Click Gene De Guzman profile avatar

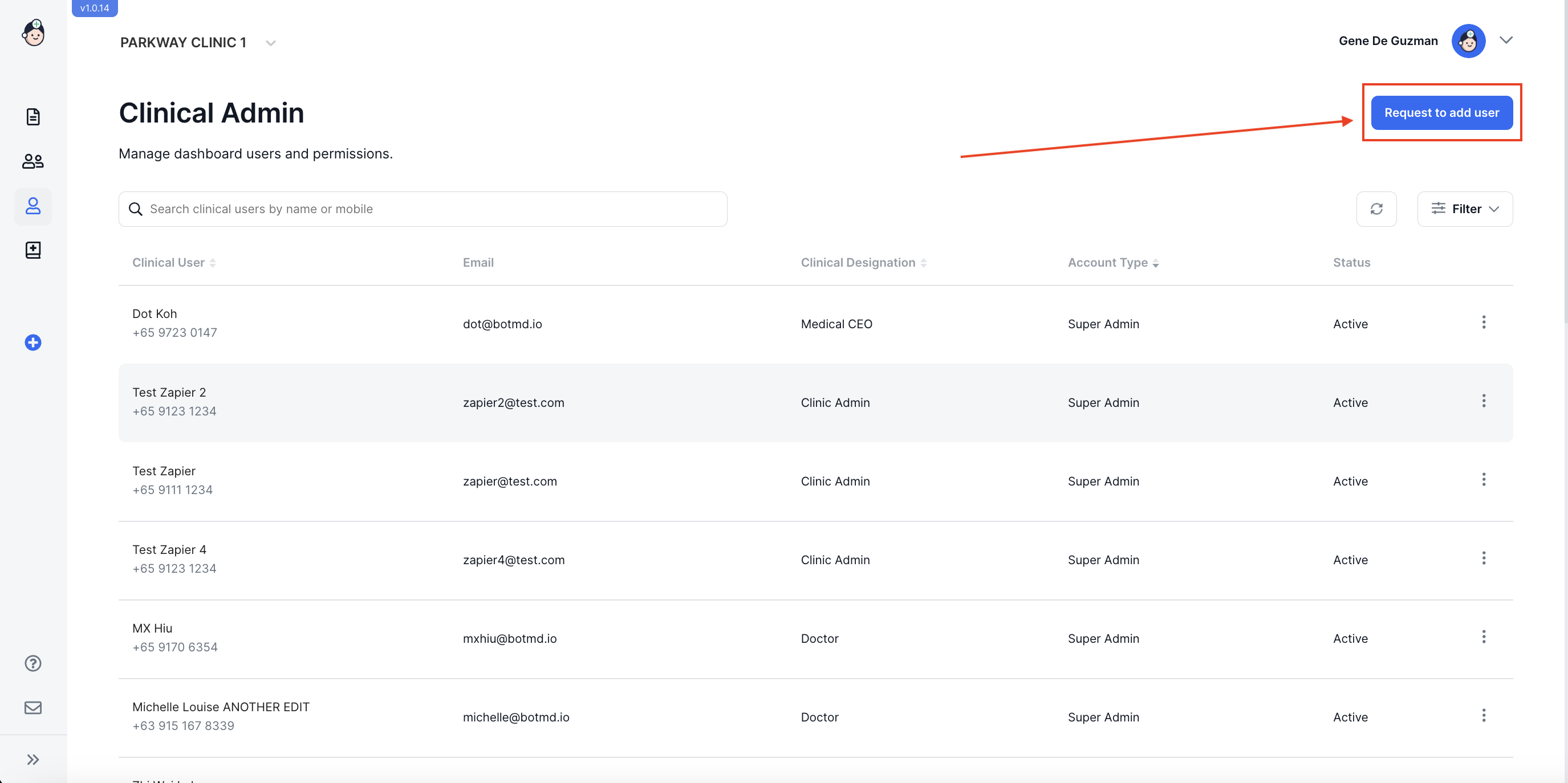click(1468, 41)
